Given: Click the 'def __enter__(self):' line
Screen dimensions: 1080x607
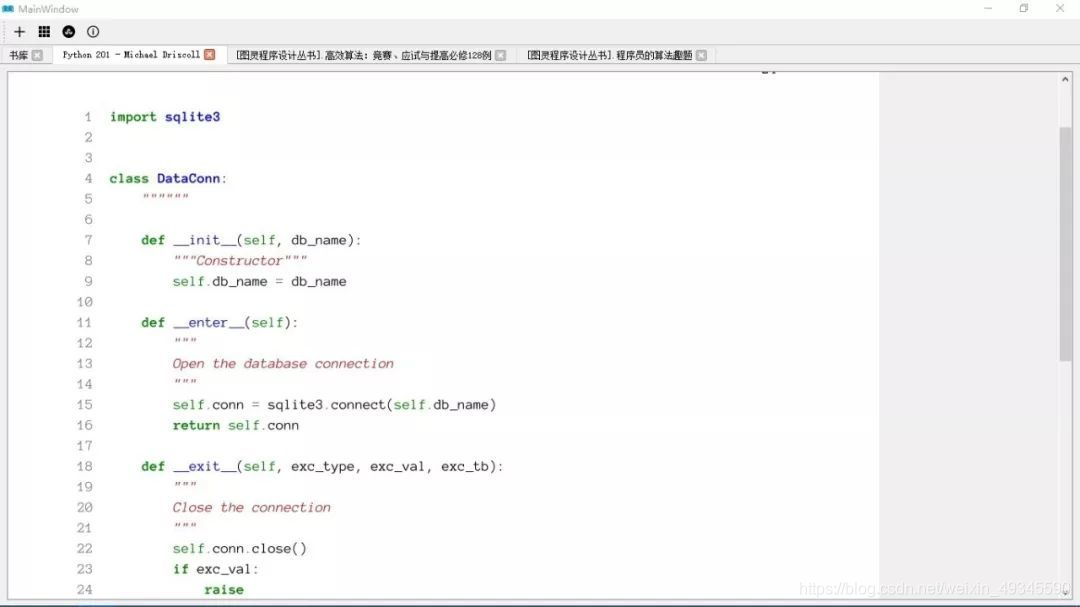Looking at the screenshot, I should (219, 322).
